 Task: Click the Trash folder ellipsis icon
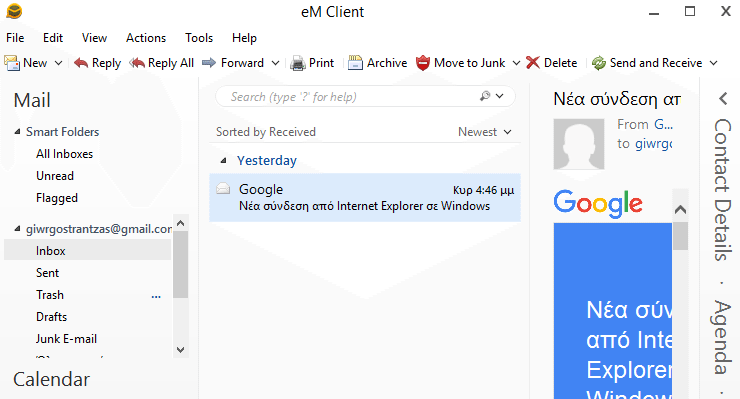[x=156, y=297]
